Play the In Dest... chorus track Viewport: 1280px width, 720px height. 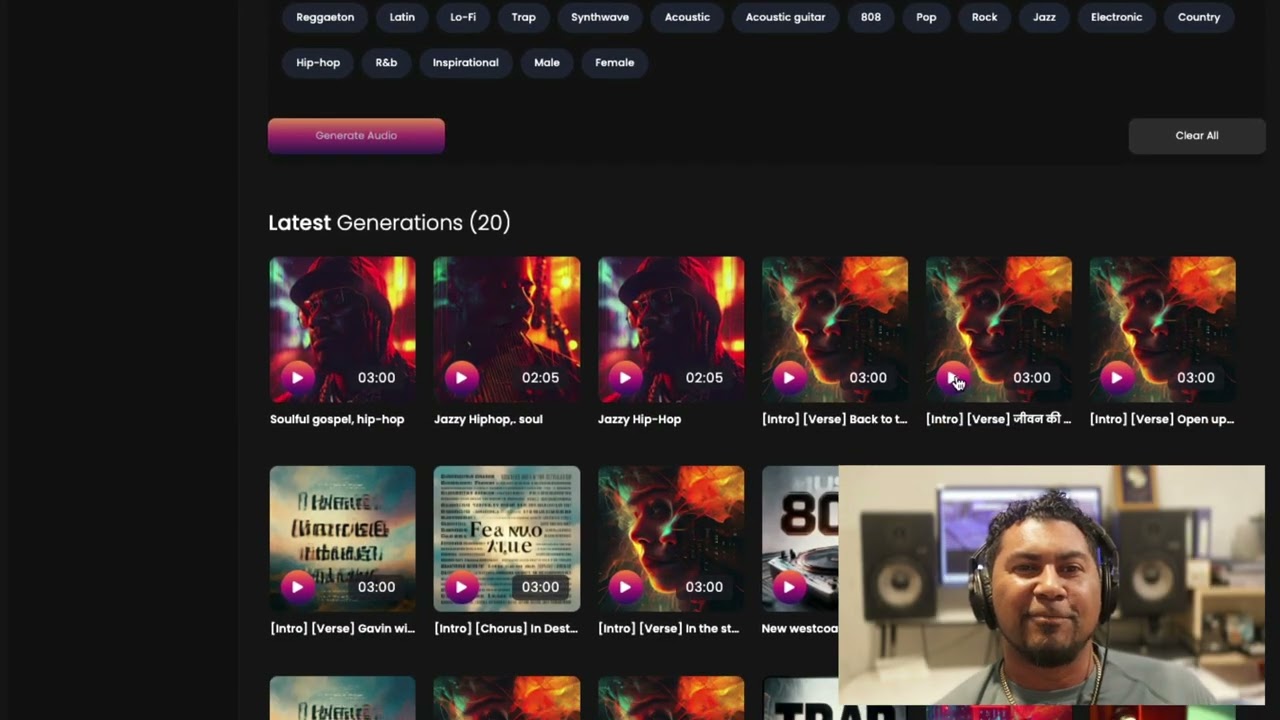click(461, 587)
